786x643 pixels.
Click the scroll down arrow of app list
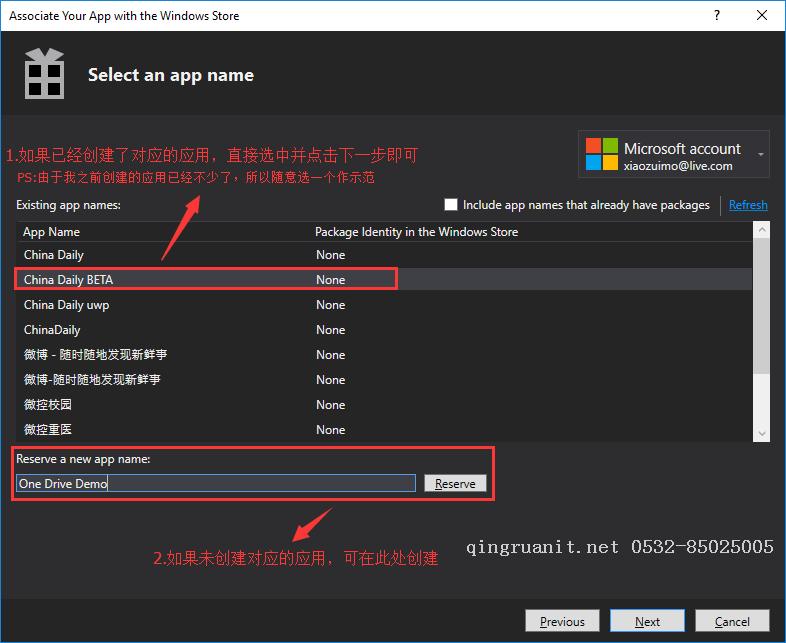pyautogui.click(x=761, y=434)
